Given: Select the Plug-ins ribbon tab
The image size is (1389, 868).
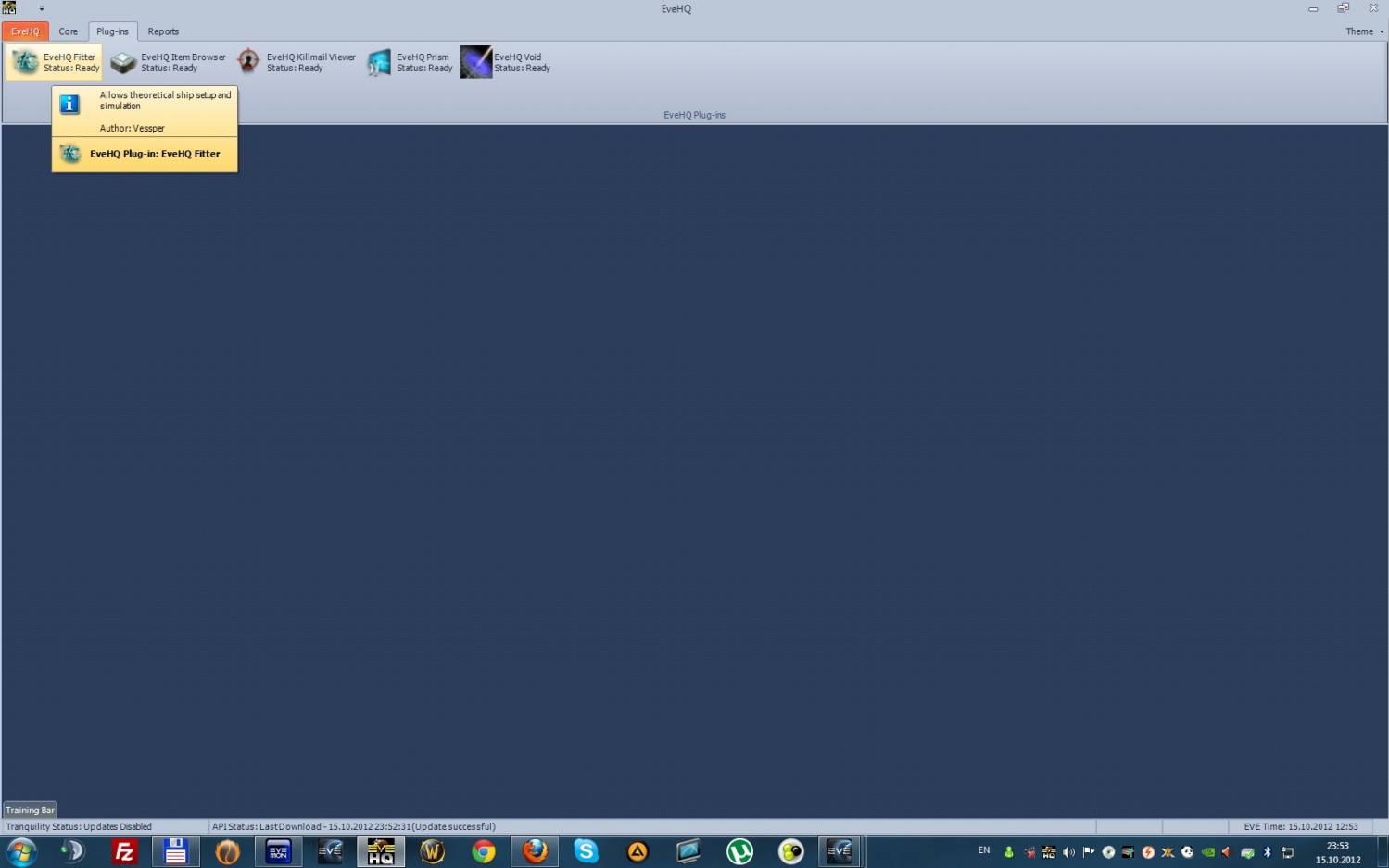Looking at the screenshot, I should 112,31.
